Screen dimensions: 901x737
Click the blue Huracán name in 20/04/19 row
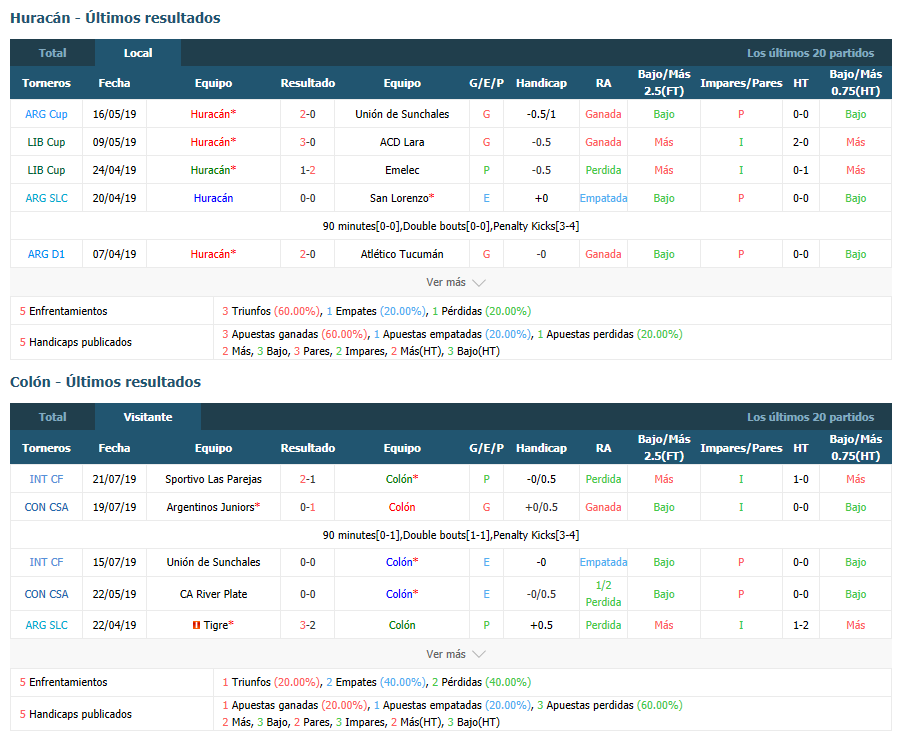[x=213, y=198]
